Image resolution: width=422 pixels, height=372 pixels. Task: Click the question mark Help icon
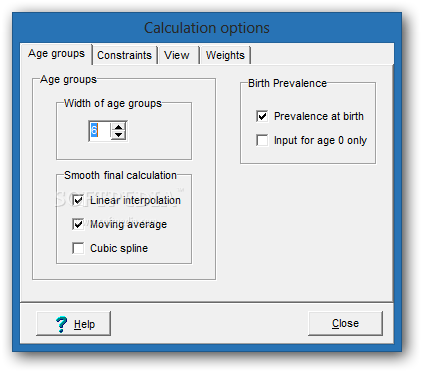[x=61, y=324]
